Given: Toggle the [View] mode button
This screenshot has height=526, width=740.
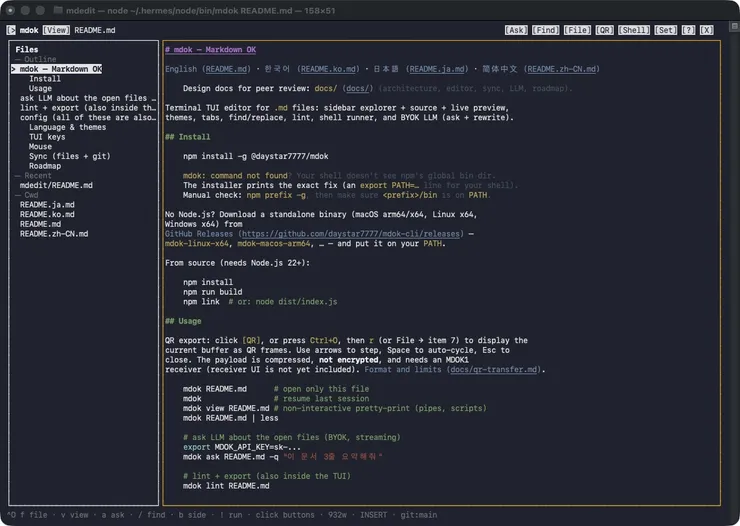Looking at the screenshot, I should coord(56,30).
